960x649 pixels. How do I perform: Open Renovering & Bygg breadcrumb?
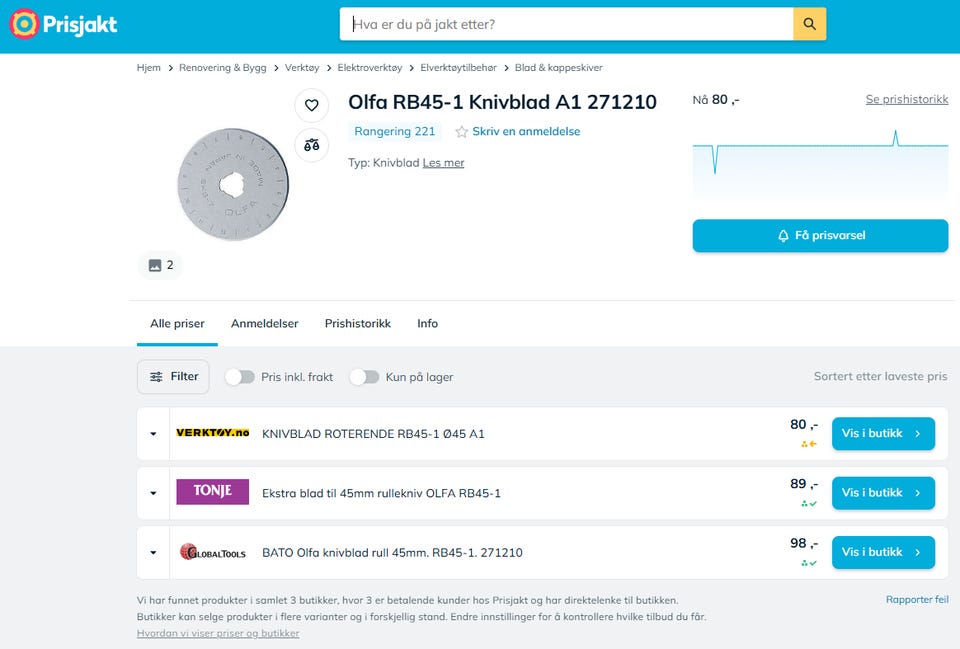point(223,67)
